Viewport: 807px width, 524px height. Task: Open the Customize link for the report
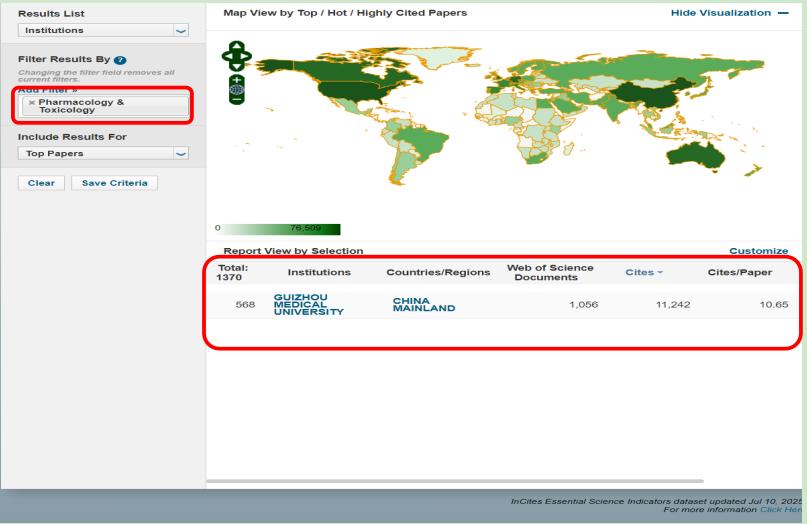point(759,251)
